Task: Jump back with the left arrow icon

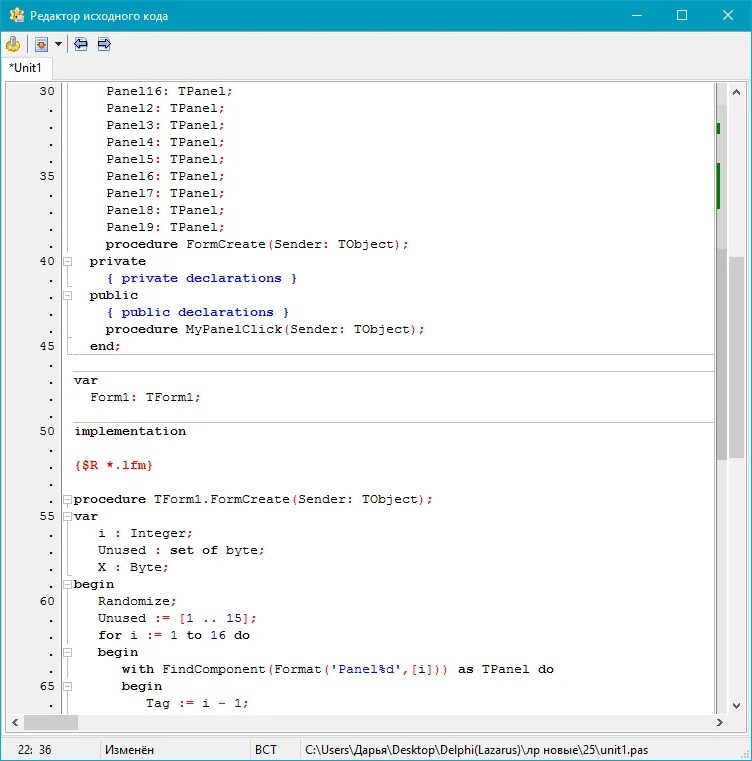Action: click(x=81, y=44)
